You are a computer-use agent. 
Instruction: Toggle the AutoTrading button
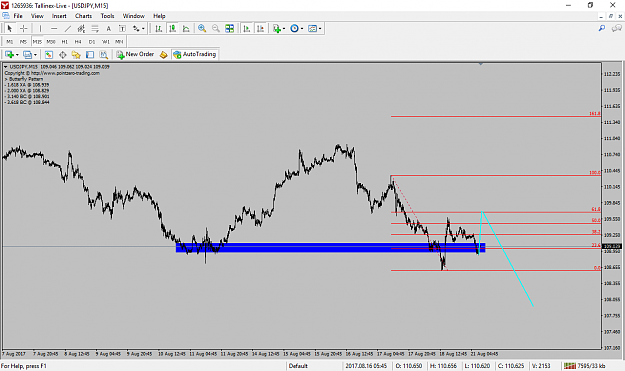[x=195, y=55]
